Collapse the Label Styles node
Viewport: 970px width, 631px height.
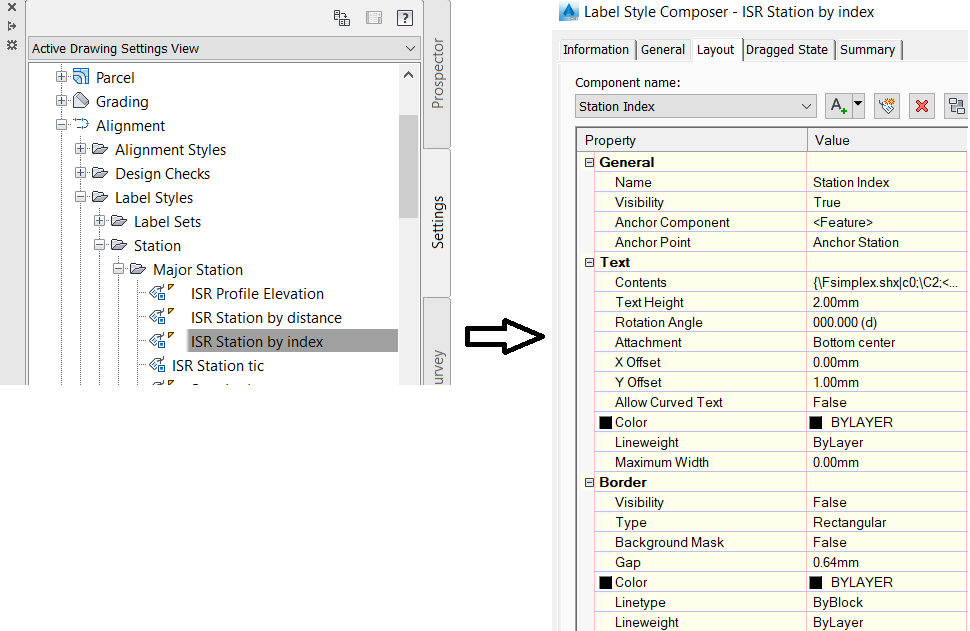[x=80, y=197]
